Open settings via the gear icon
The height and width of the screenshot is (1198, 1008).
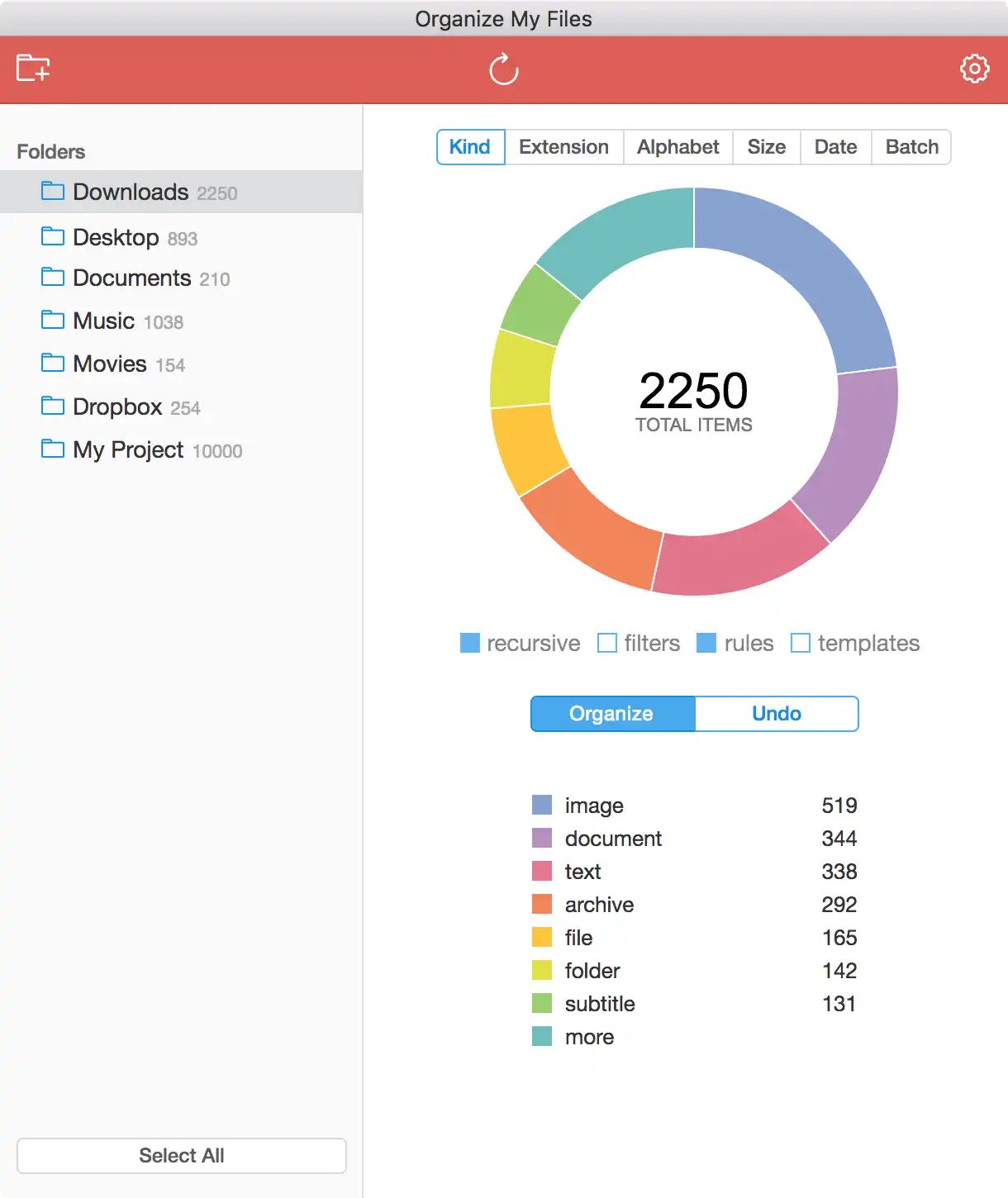[x=975, y=69]
